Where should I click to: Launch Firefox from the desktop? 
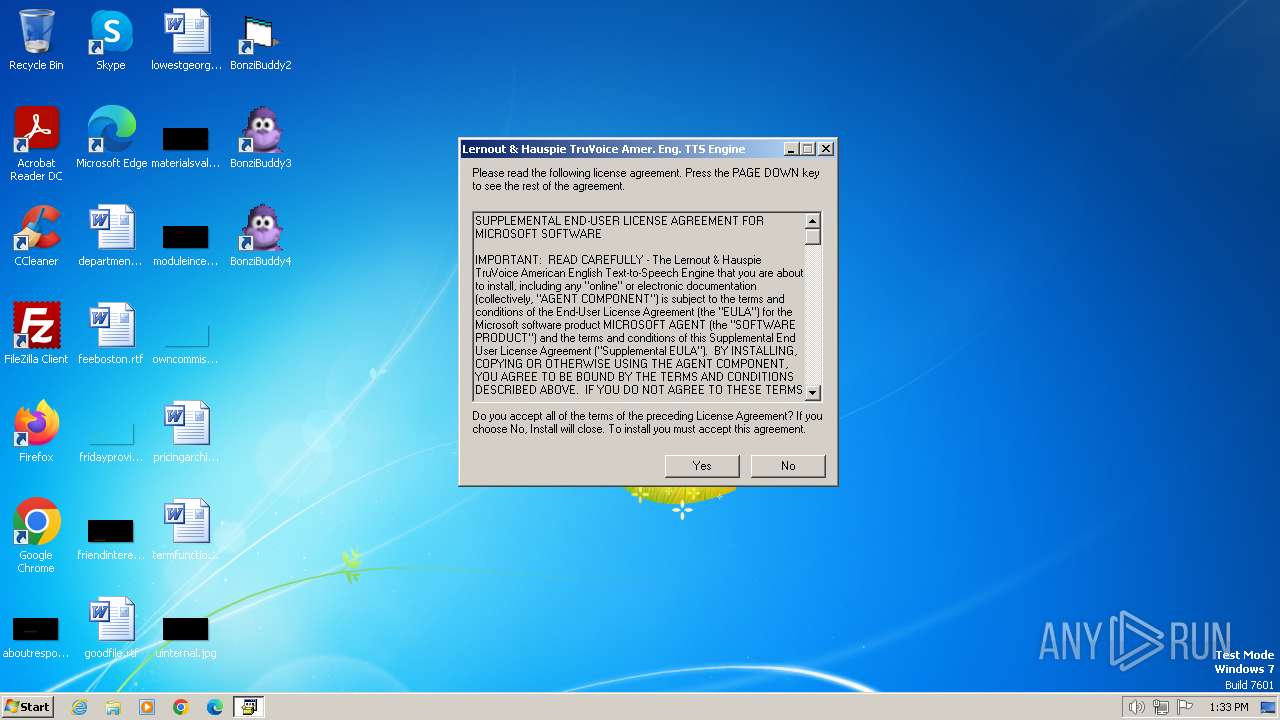(36, 432)
